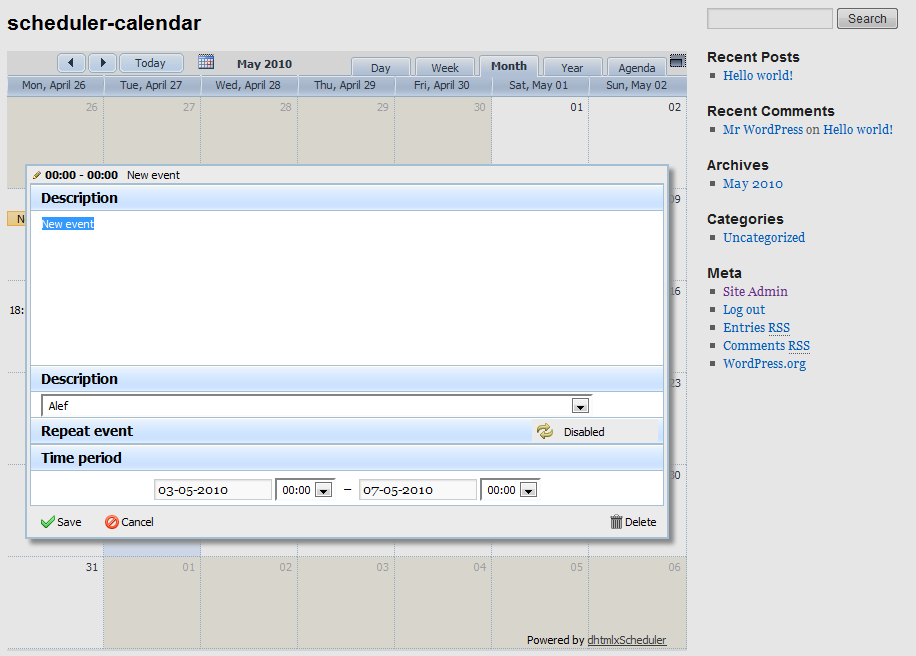916x656 pixels.
Task: Switch to the Week view tab
Action: point(445,68)
